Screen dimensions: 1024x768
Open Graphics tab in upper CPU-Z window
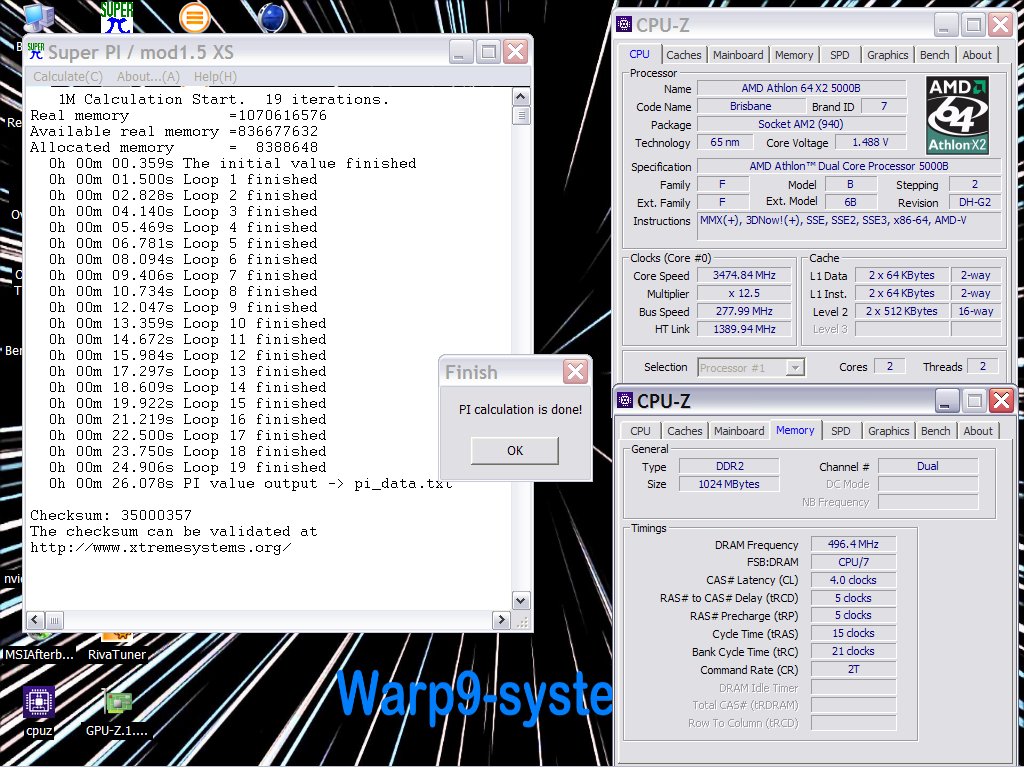[888, 55]
